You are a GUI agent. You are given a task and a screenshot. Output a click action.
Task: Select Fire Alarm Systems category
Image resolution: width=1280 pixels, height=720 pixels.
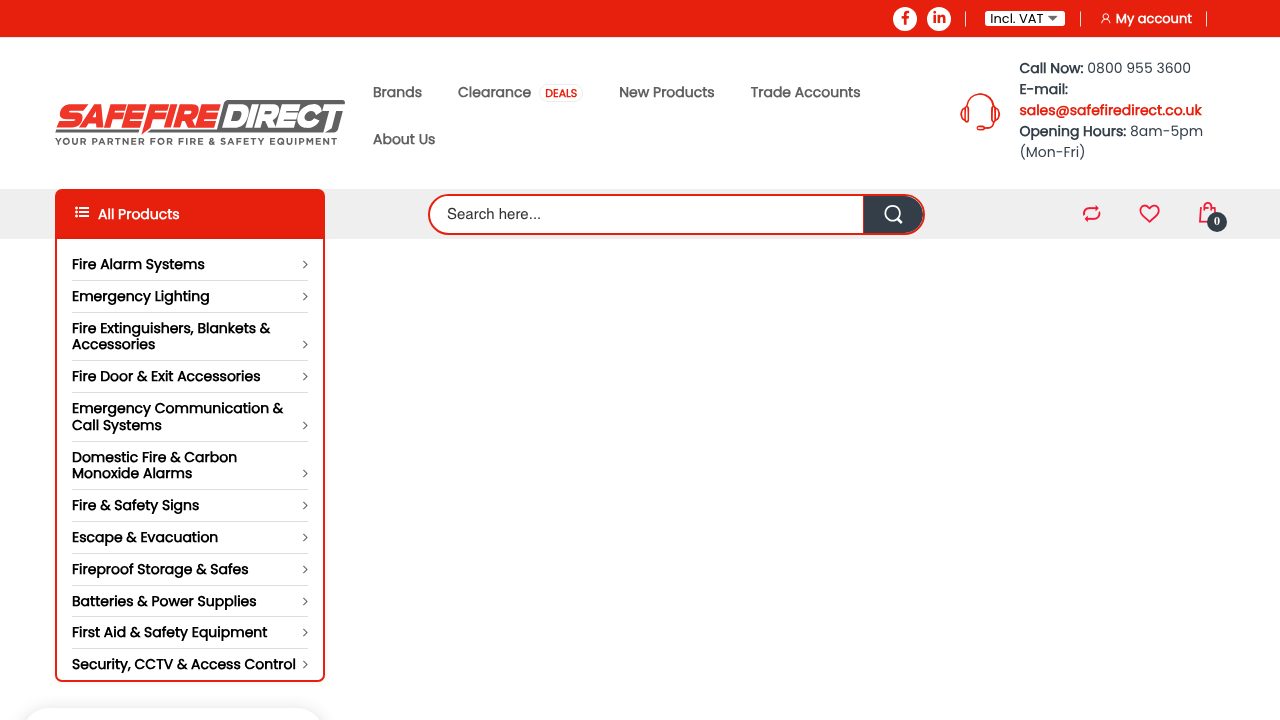[138, 264]
